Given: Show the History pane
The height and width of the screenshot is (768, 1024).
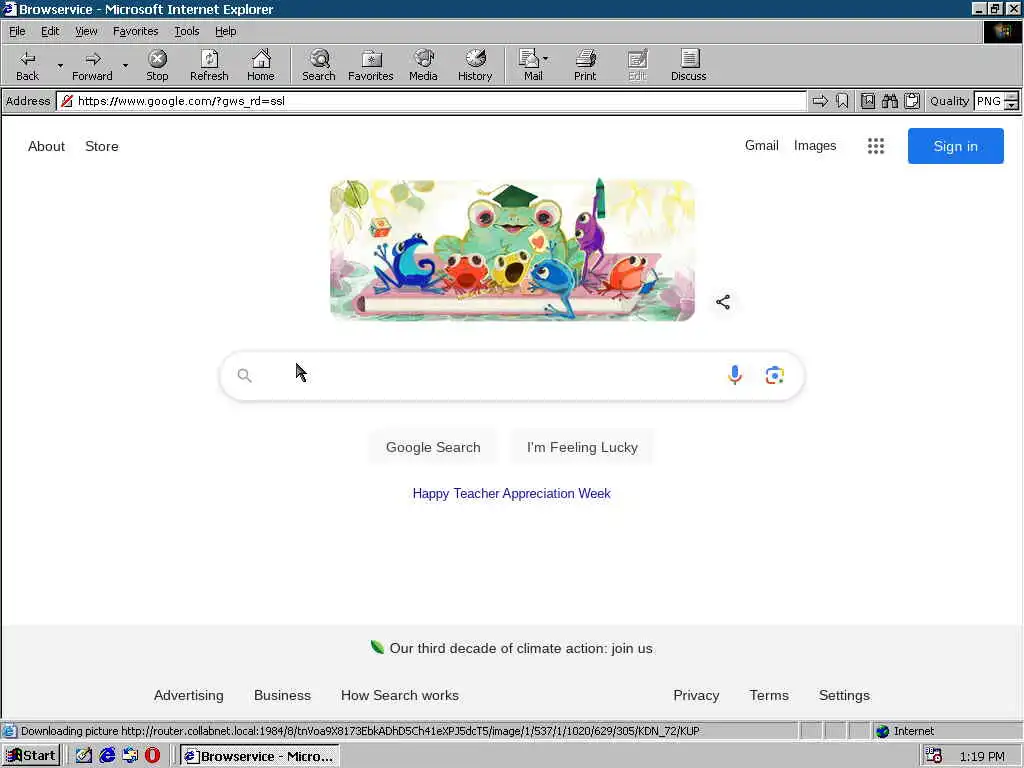Looking at the screenshot, I should [475, 65].
